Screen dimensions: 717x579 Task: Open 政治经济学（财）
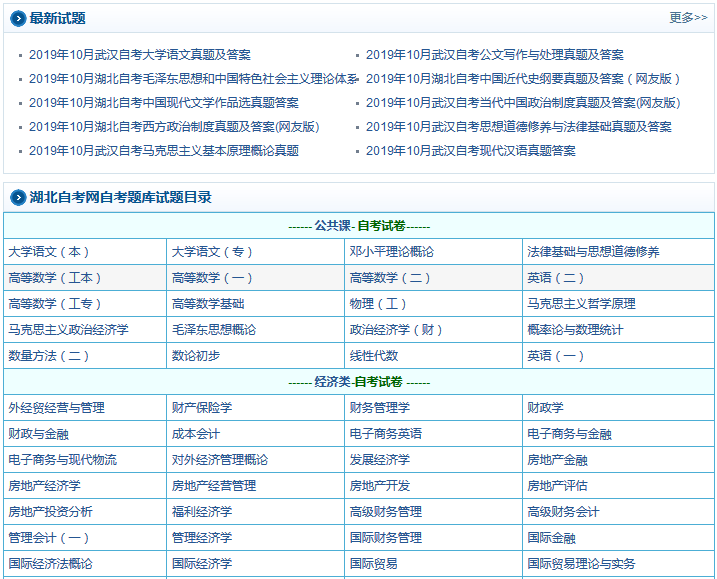(396, 330)
